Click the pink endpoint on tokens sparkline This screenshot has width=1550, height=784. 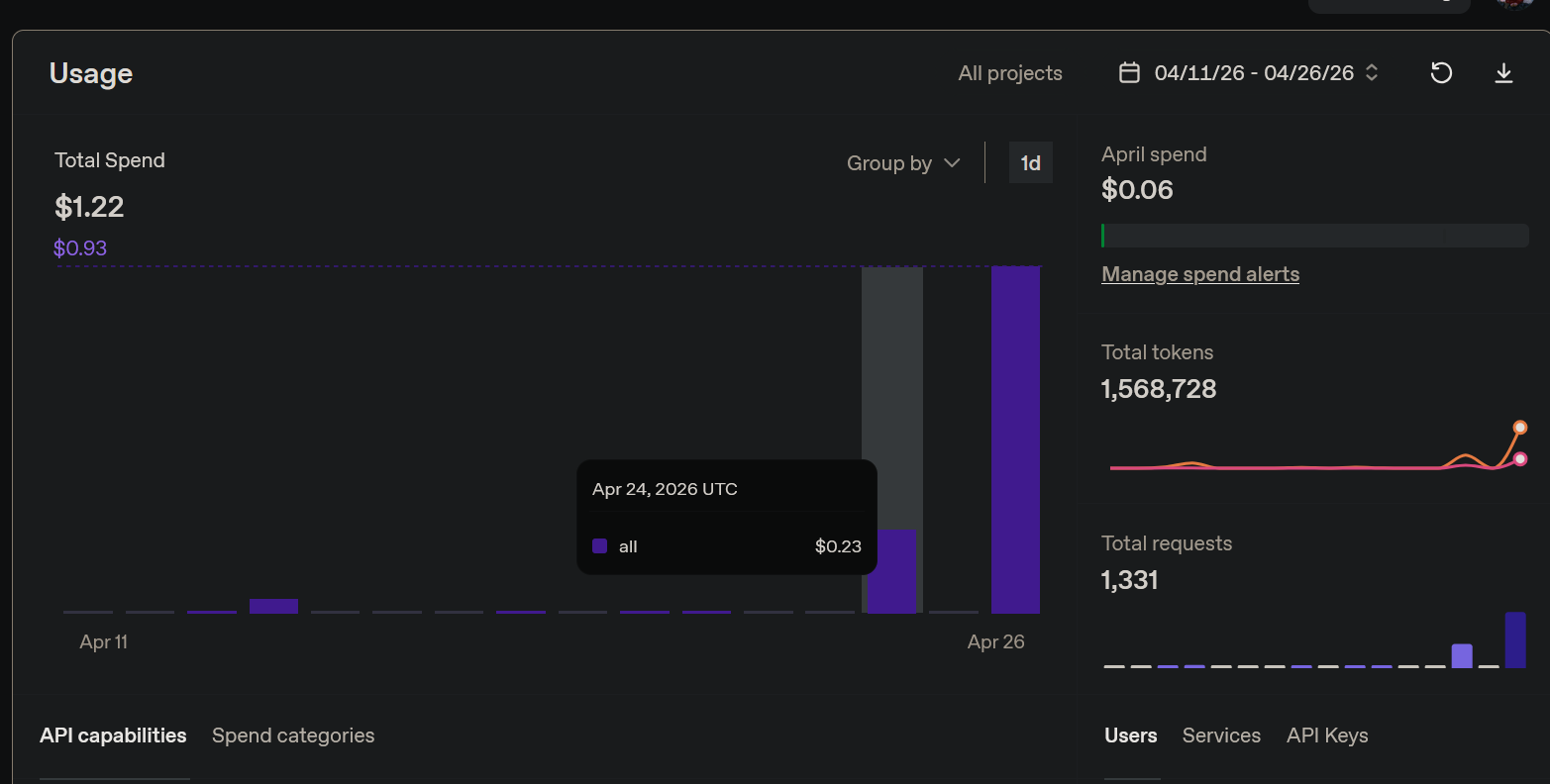[x=1520, y=459]
